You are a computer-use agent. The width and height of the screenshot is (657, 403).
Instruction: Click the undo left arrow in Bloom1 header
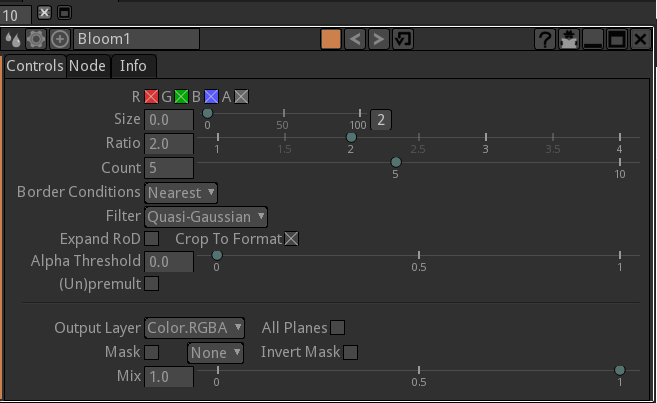(x=355, y=39)
